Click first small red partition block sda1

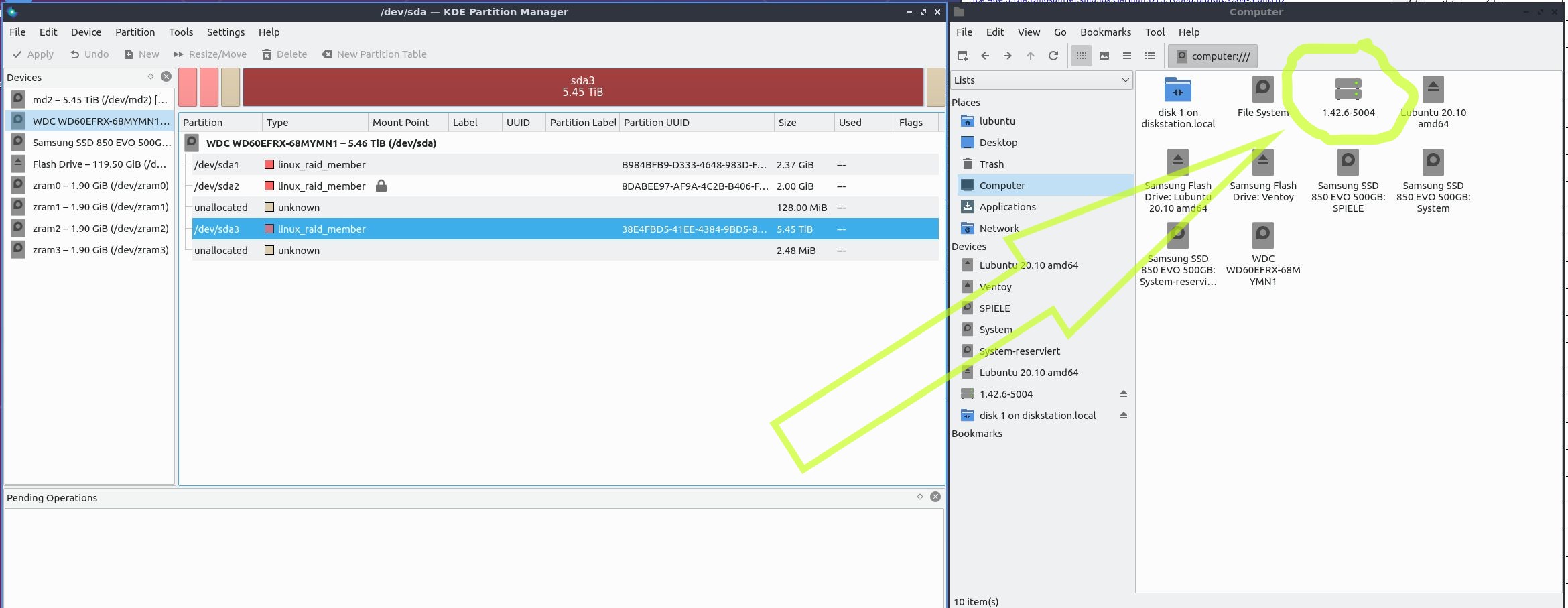coord(188,87)
